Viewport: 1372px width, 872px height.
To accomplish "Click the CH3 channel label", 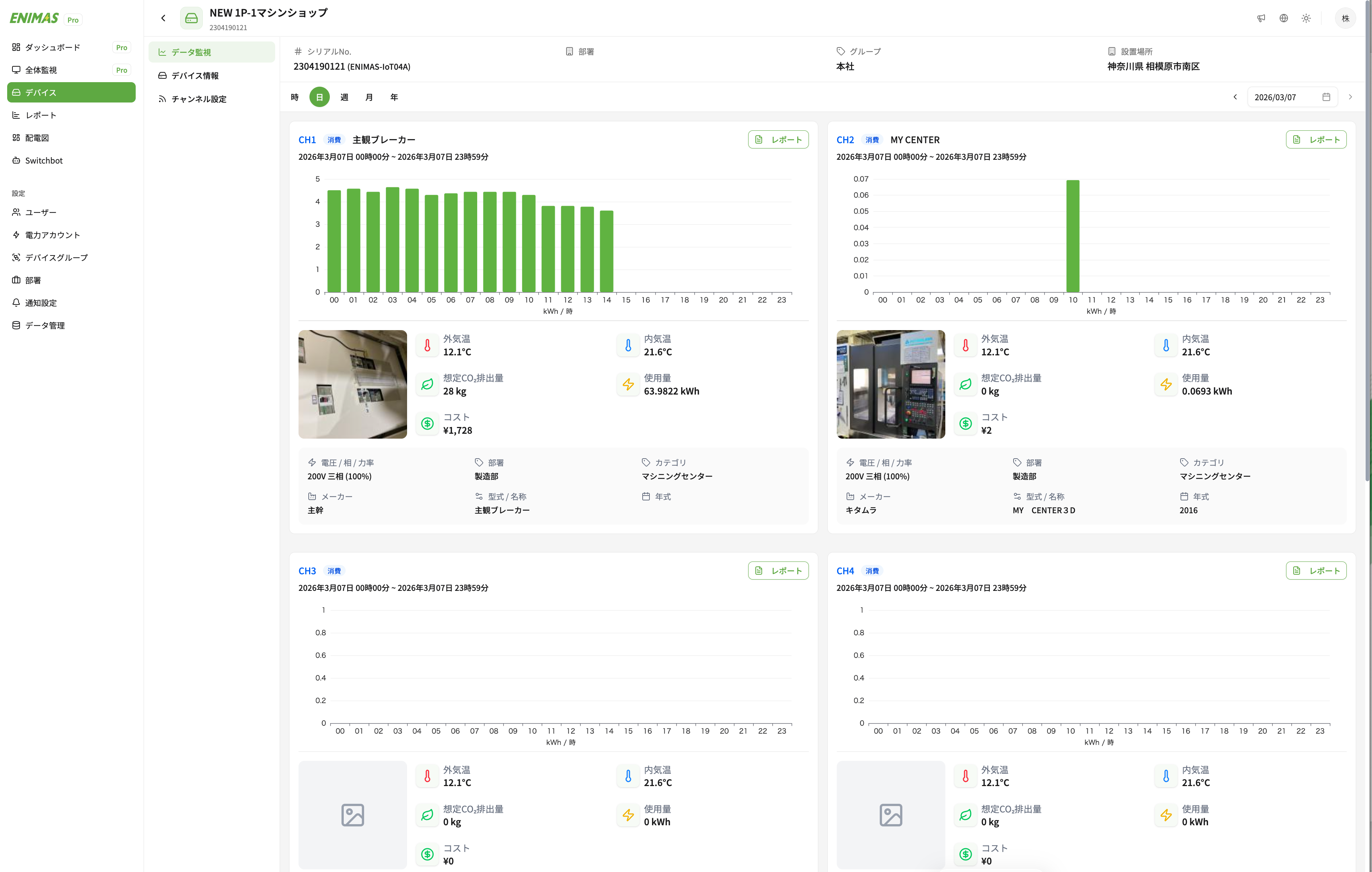I will tap(307, 571).
